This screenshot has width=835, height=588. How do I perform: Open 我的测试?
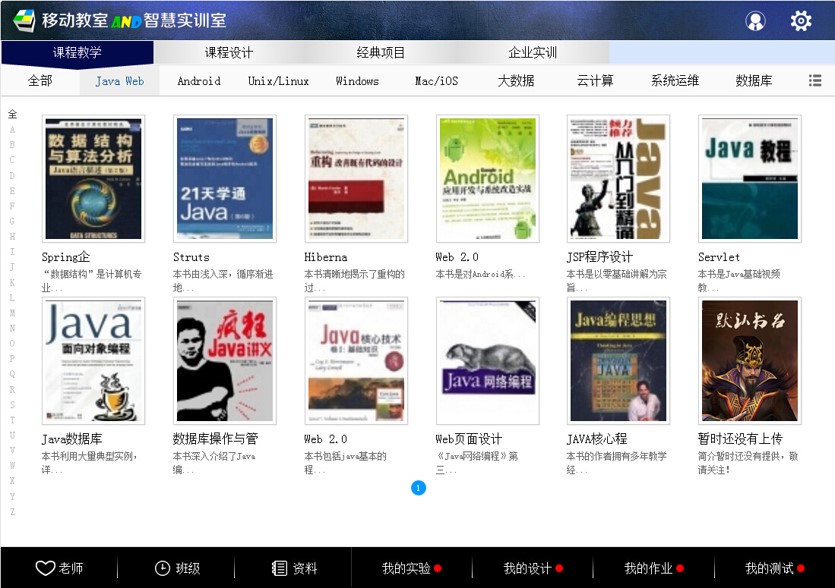(x=774, y=568)
